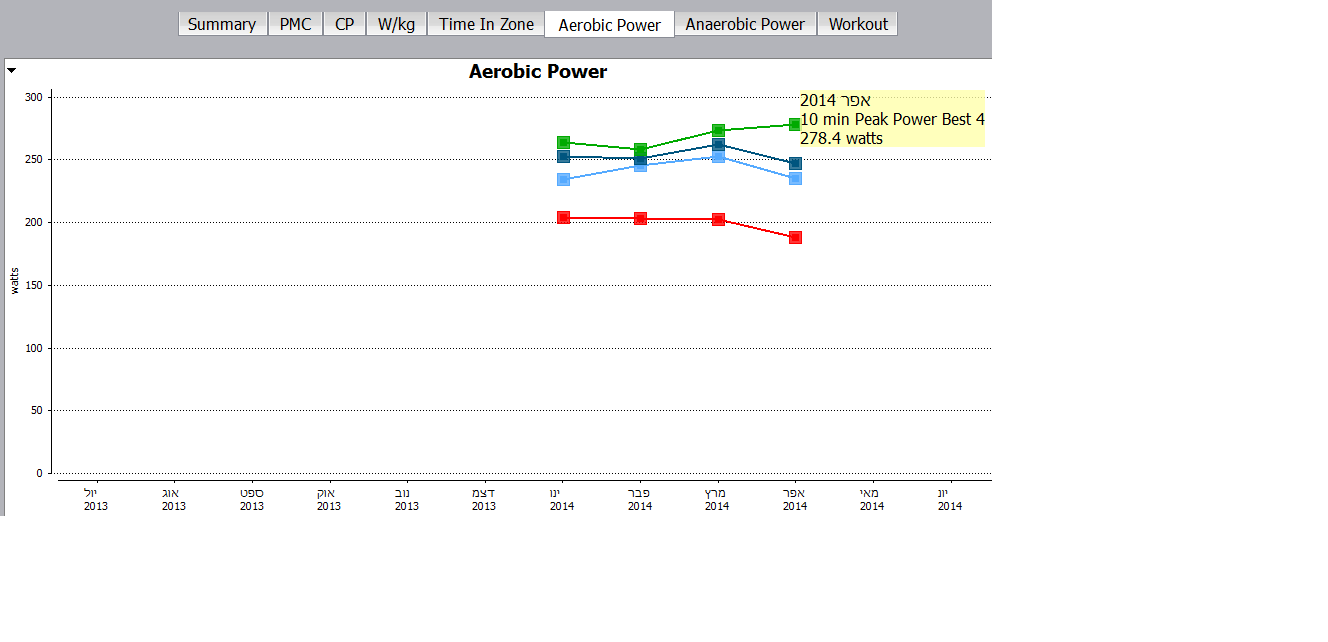Click the yellow 10 min Peak Power tooltip
The width and height of the screenshot is (1328, 642).
pyautogui.click(x=892, y=120)
